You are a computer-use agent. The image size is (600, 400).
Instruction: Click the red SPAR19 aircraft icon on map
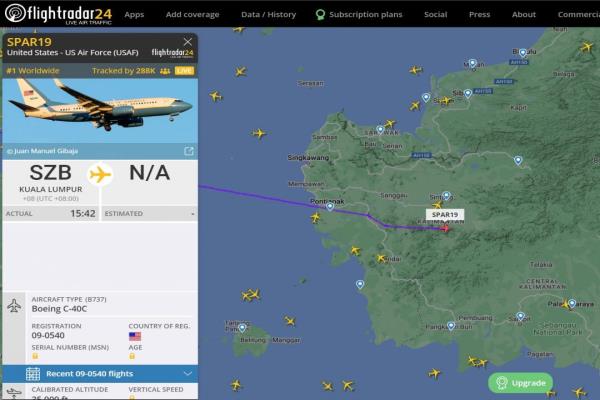point(445,229)
